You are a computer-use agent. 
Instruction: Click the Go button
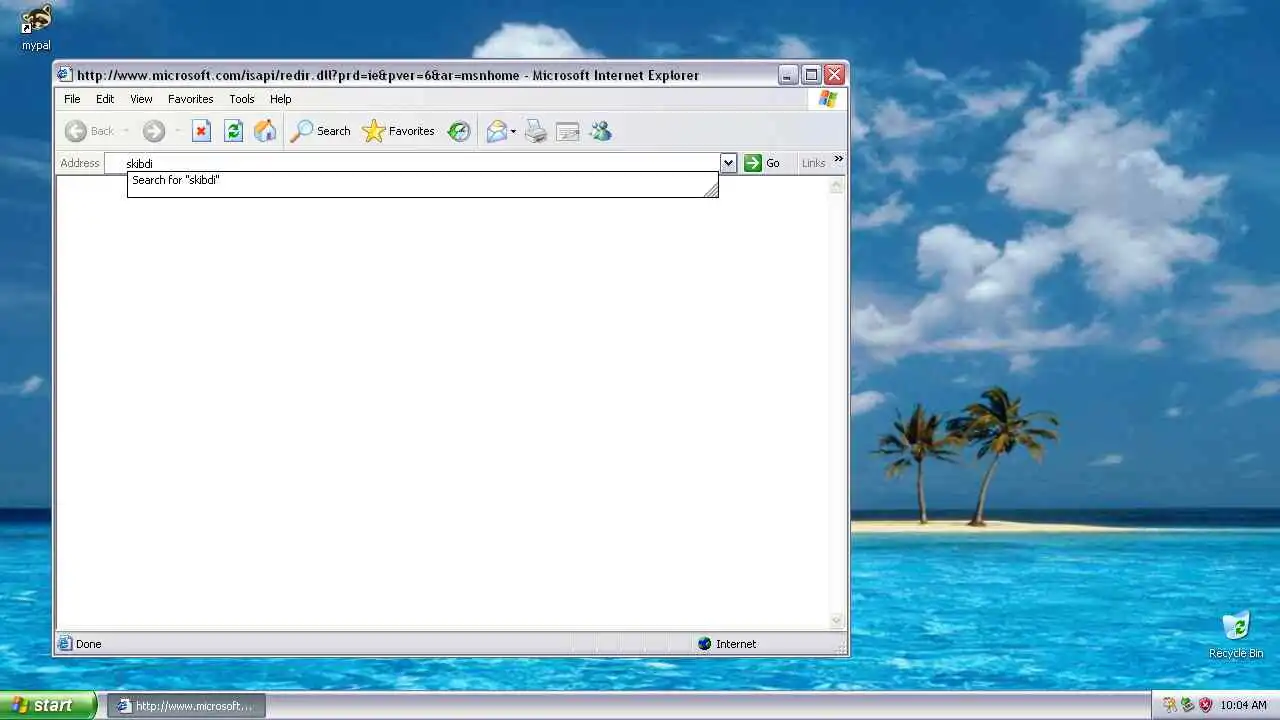(x=762, y=163)
